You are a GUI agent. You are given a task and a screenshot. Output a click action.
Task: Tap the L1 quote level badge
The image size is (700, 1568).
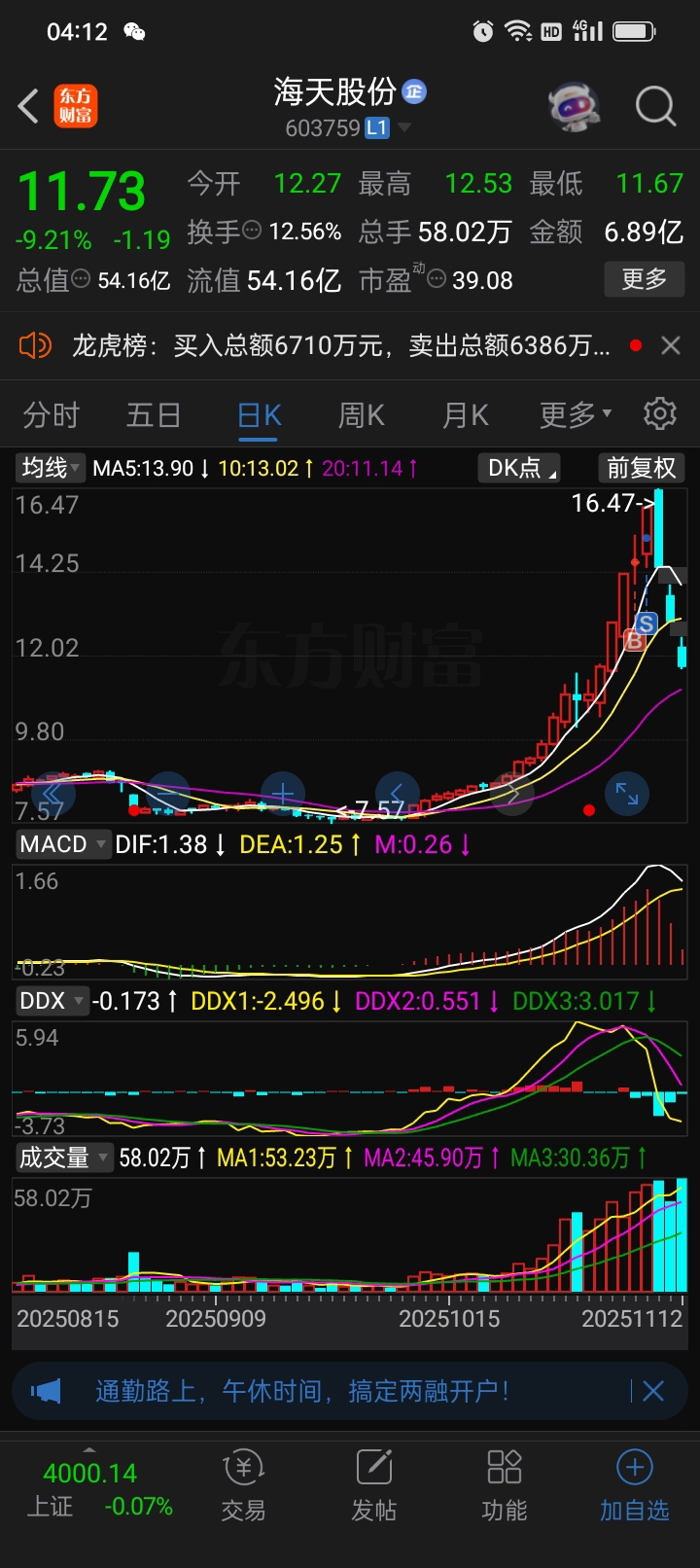(377, 127)
